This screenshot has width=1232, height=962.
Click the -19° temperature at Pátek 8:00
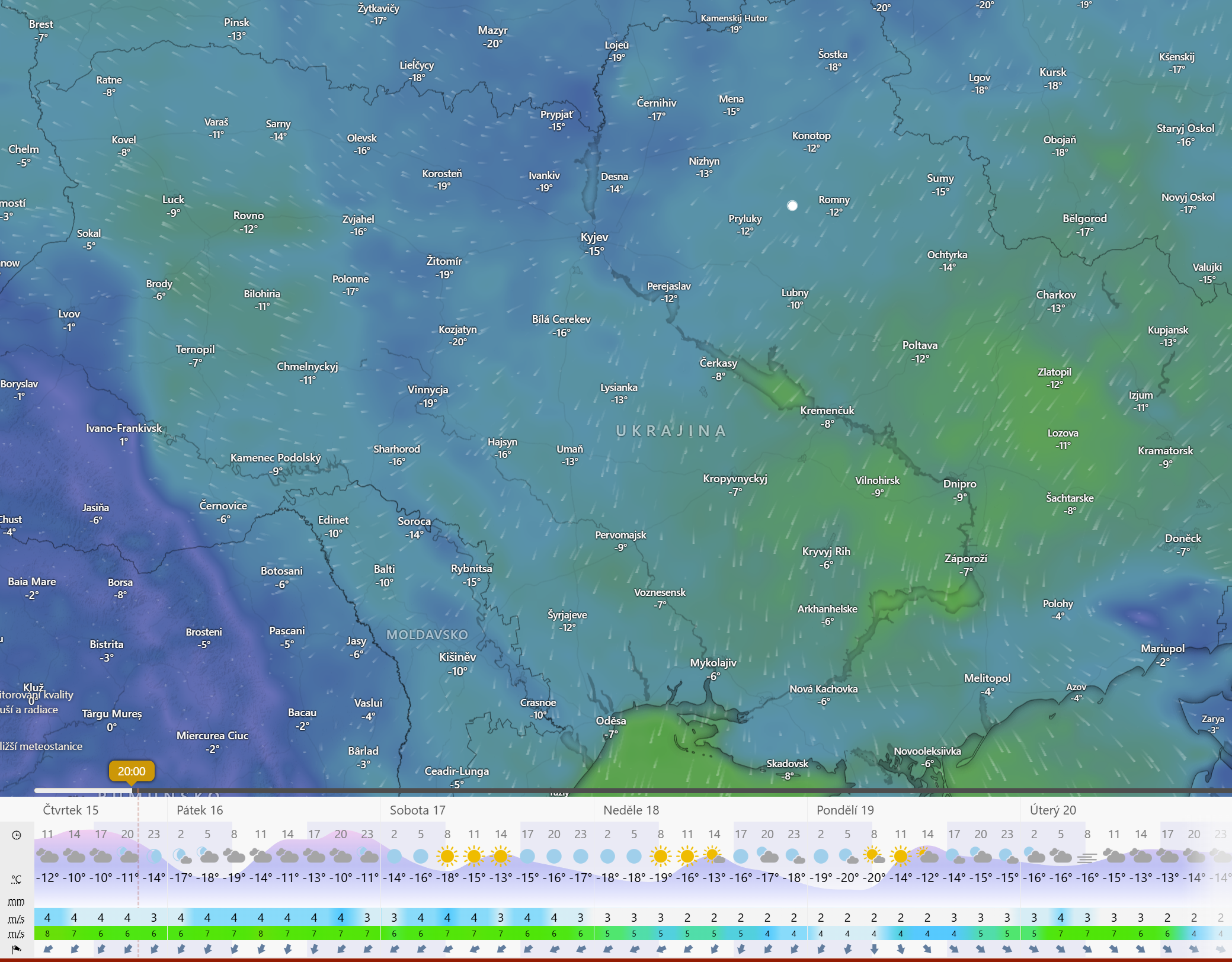click(235, 878)
